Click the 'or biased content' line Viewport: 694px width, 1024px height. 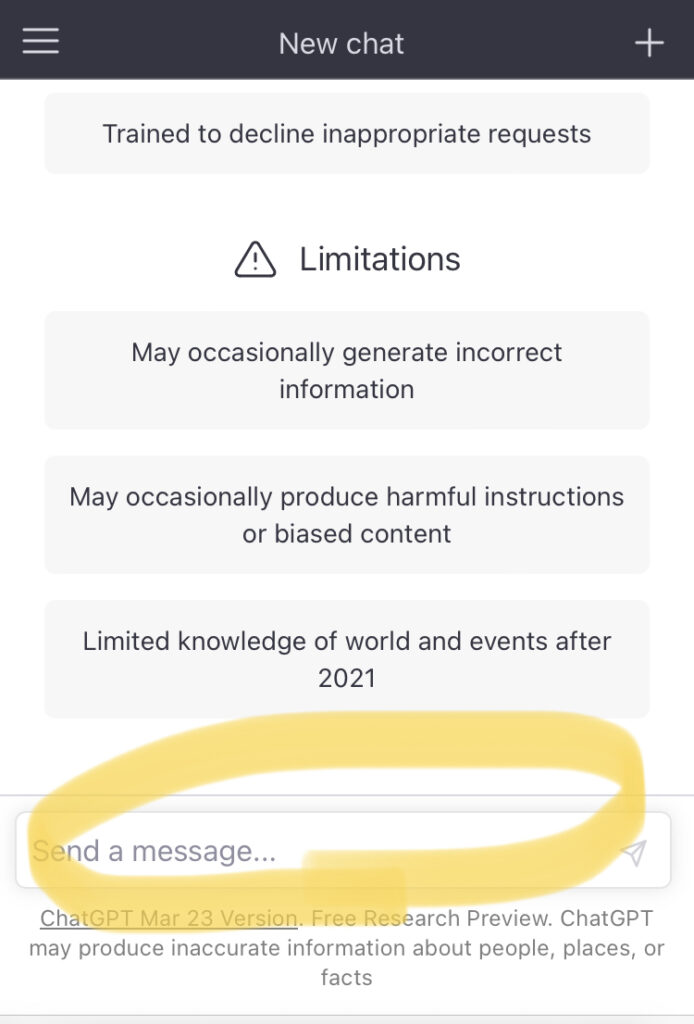click(x=347, y=534)
